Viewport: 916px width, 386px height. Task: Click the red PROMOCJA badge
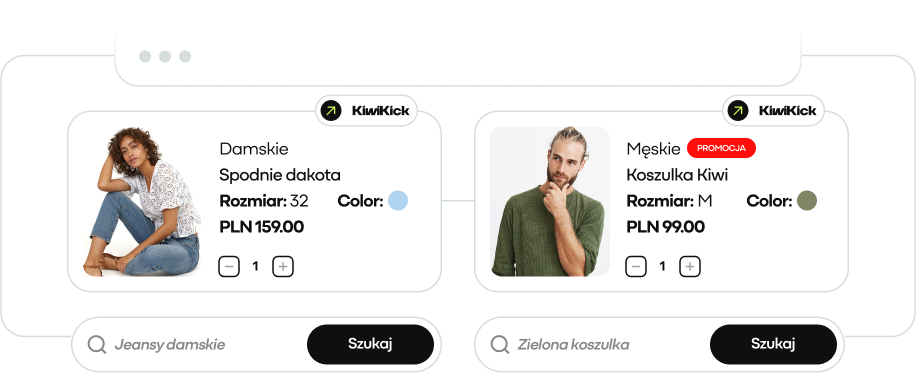tap(721, 148)
